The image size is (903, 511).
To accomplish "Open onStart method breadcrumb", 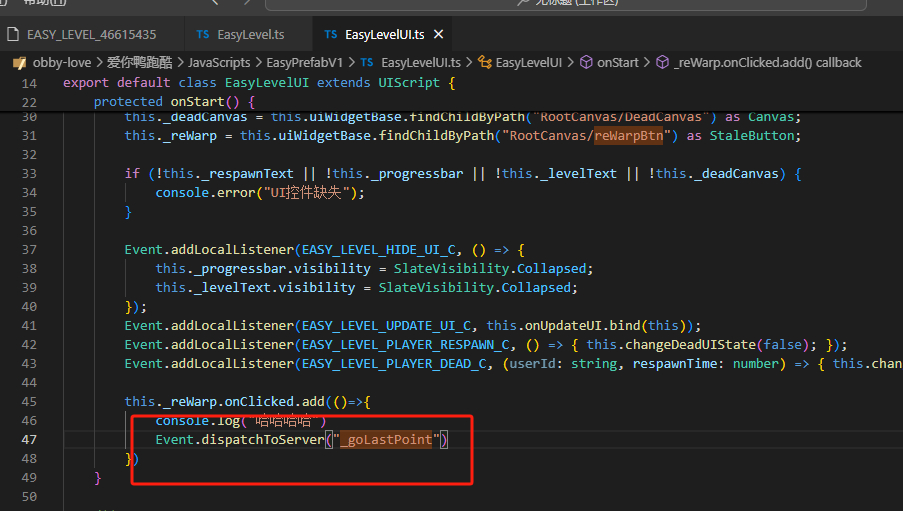I will point(617,62).
